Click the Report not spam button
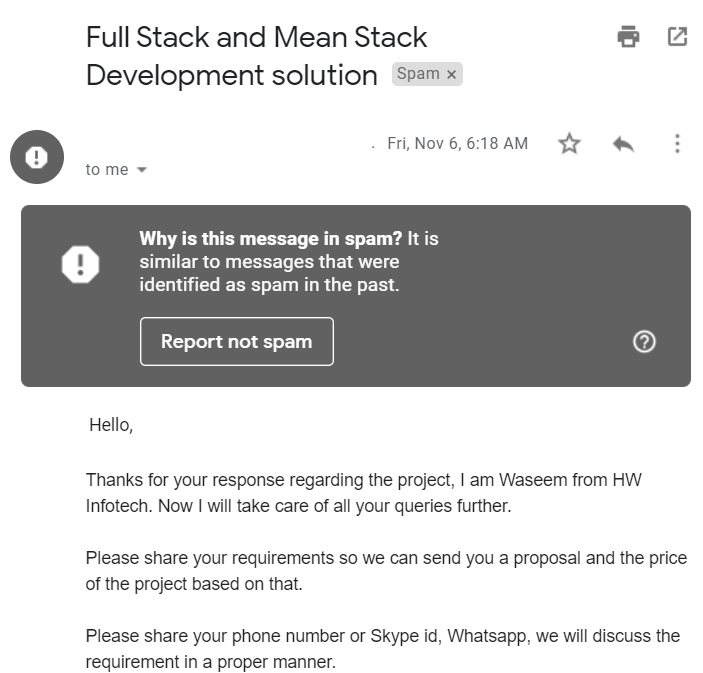This screenshot has width=703, height=673. click(x=237, y=342)
